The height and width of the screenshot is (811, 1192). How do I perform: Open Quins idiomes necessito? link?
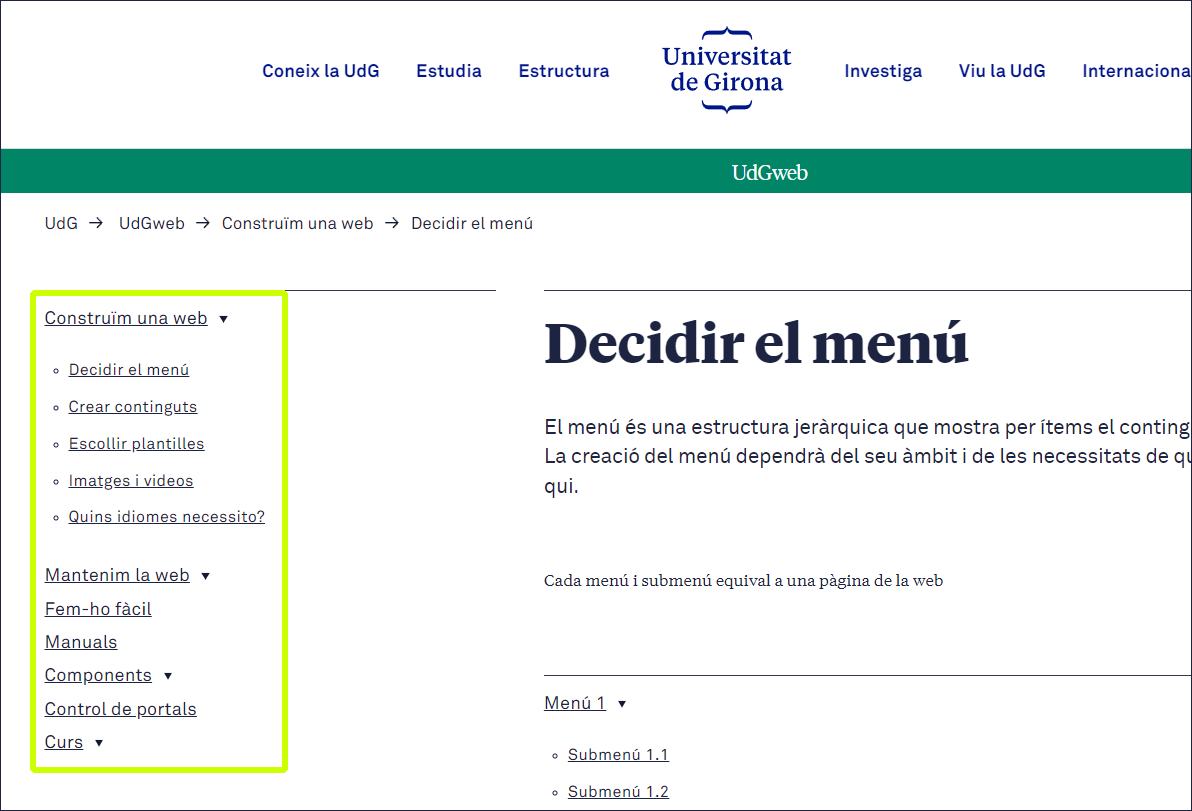pos(166,517)
